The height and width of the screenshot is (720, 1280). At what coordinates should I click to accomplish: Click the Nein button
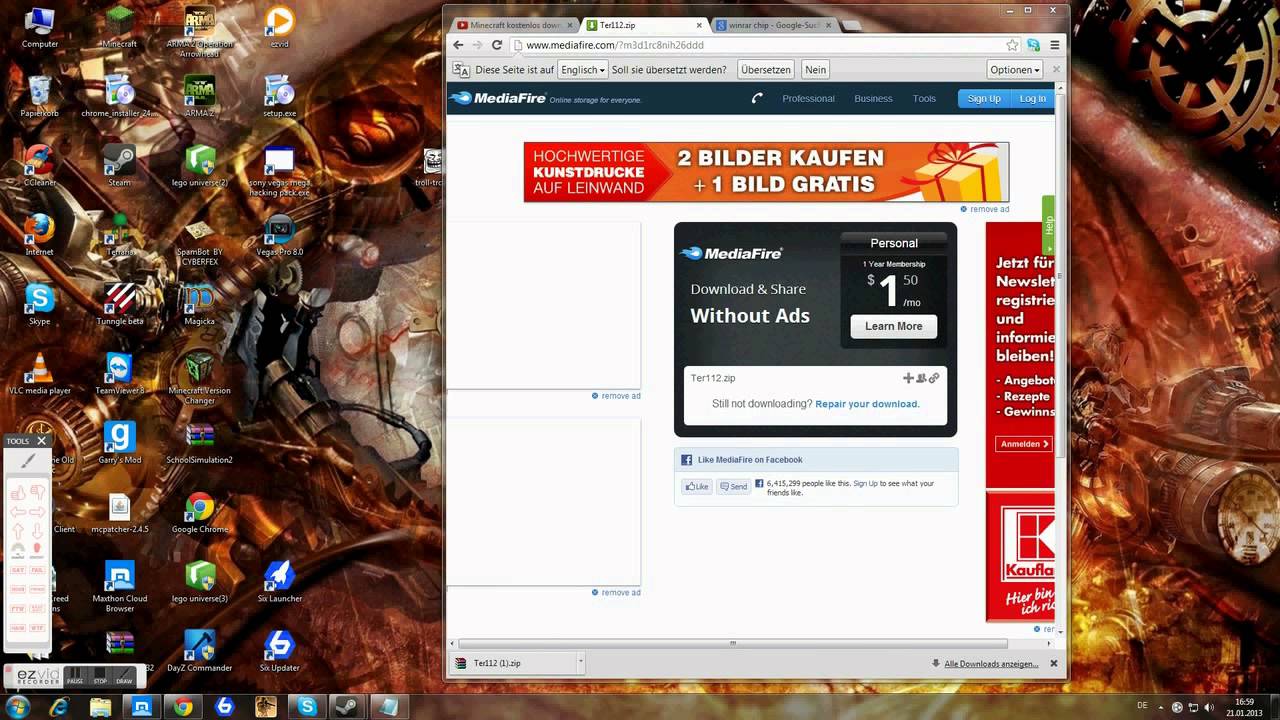tap(816, 70)
